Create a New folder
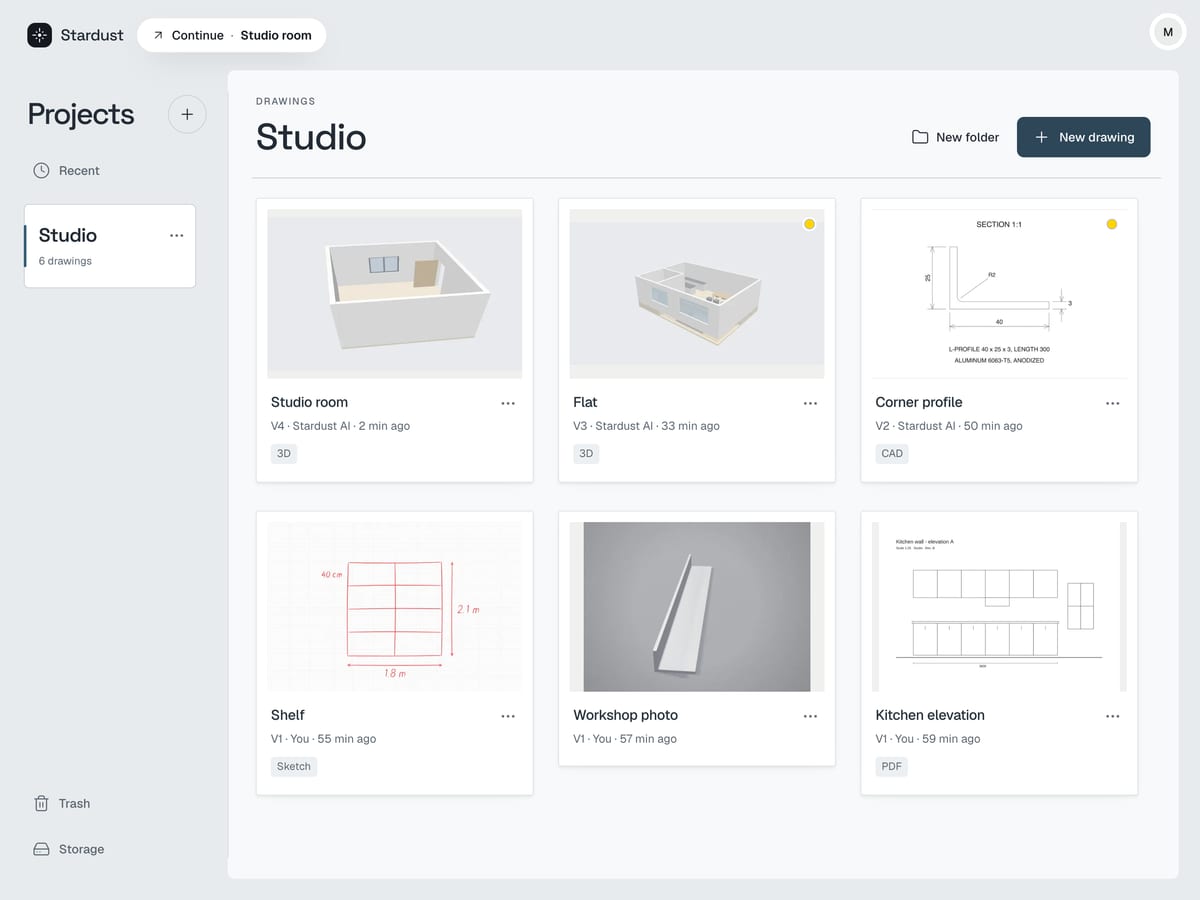The image size is (1200, 900). 955,137
